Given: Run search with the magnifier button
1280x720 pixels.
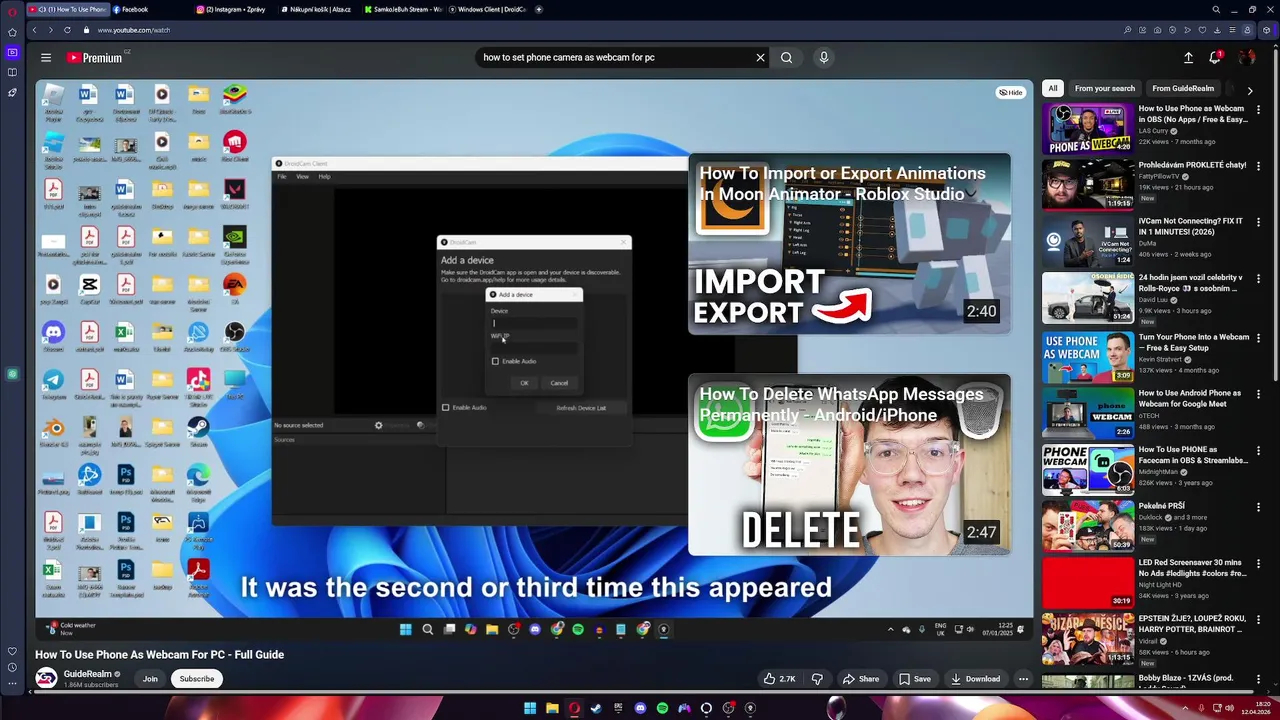Looking at the screenshot, I should 786,58.
